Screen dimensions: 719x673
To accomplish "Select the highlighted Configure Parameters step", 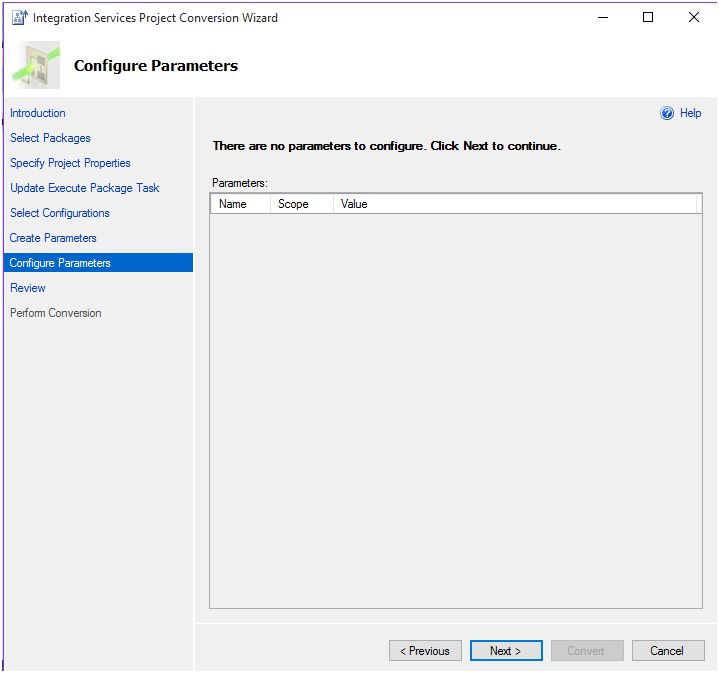I will tap(98, 263).
